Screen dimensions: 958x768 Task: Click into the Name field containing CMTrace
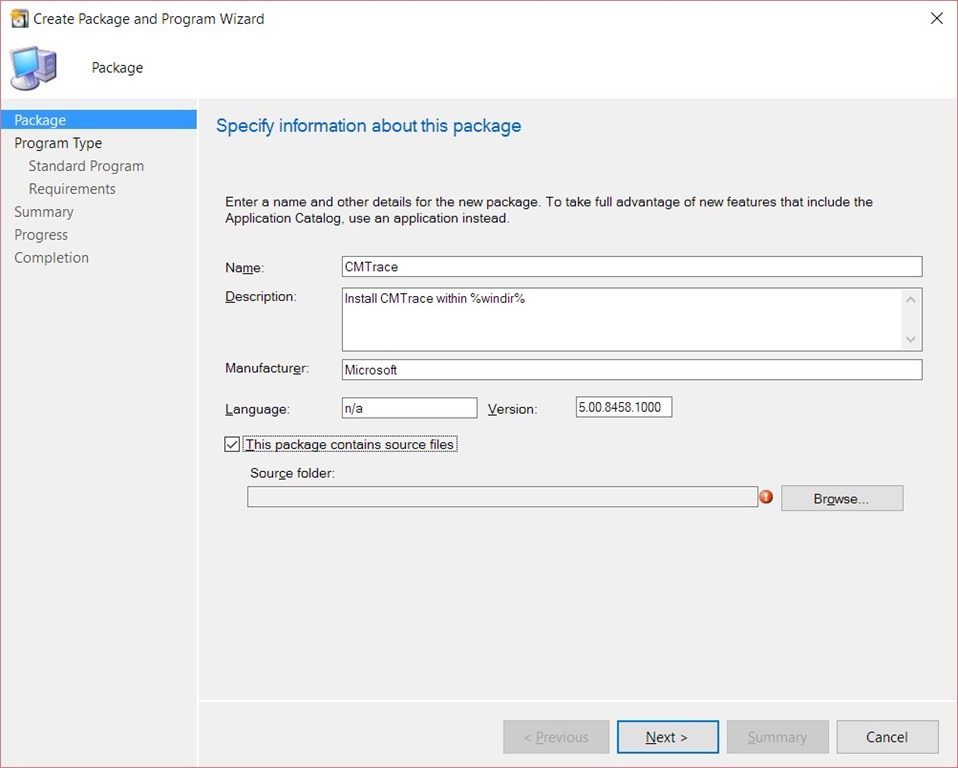point(632,267)
